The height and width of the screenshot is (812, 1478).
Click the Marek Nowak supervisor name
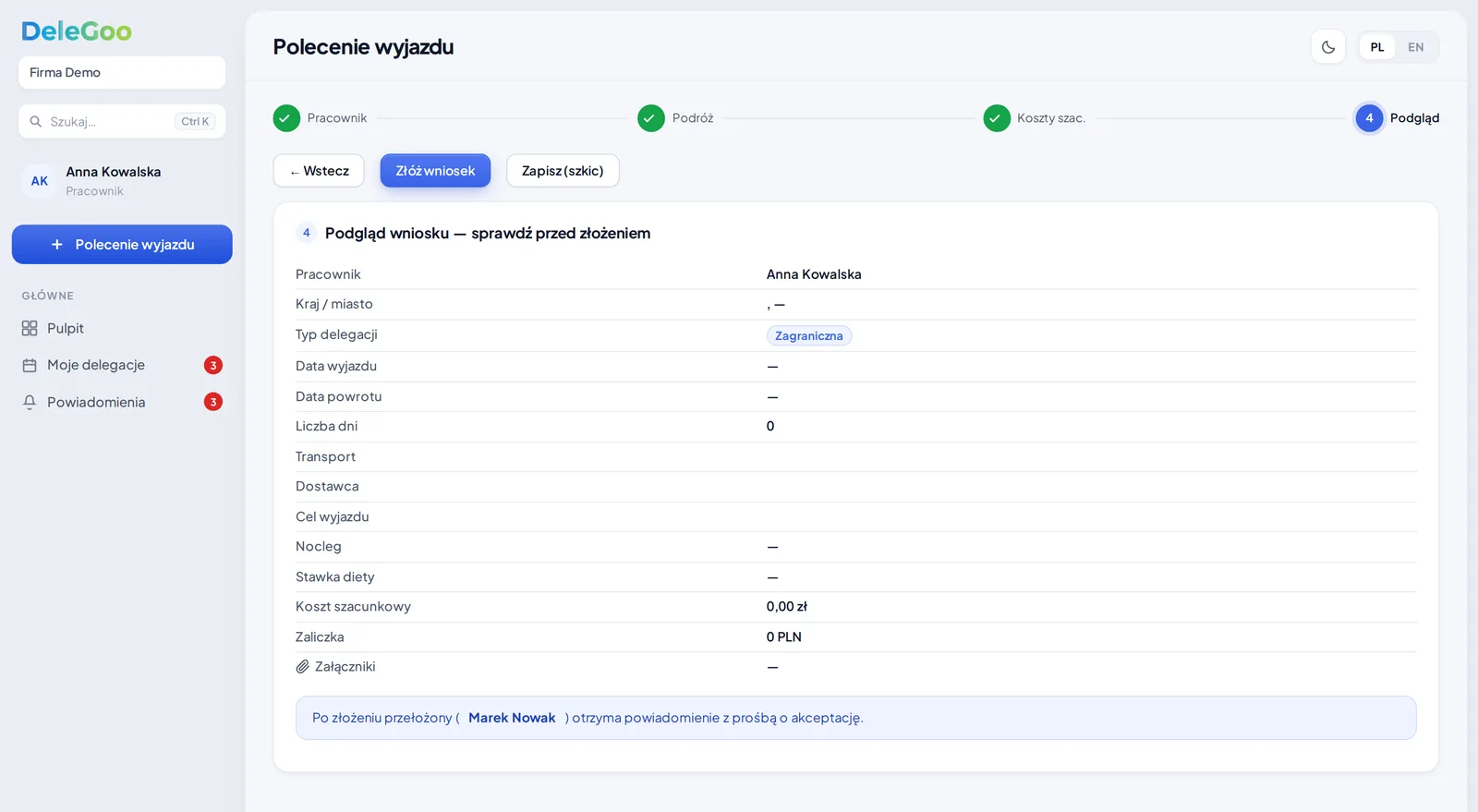(512, 718)
